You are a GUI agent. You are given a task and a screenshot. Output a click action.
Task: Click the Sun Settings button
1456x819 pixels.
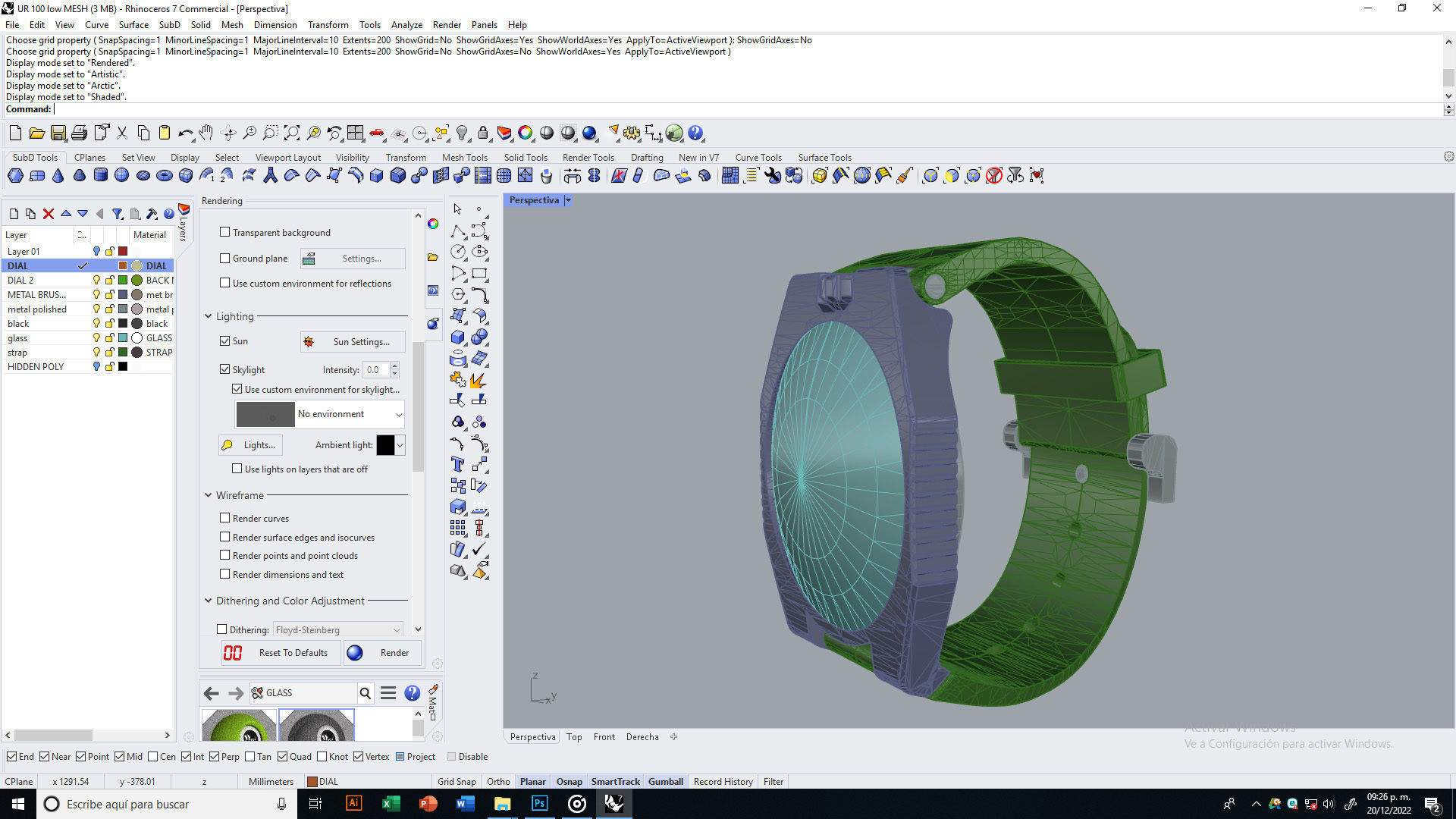(x=353, y=342)
